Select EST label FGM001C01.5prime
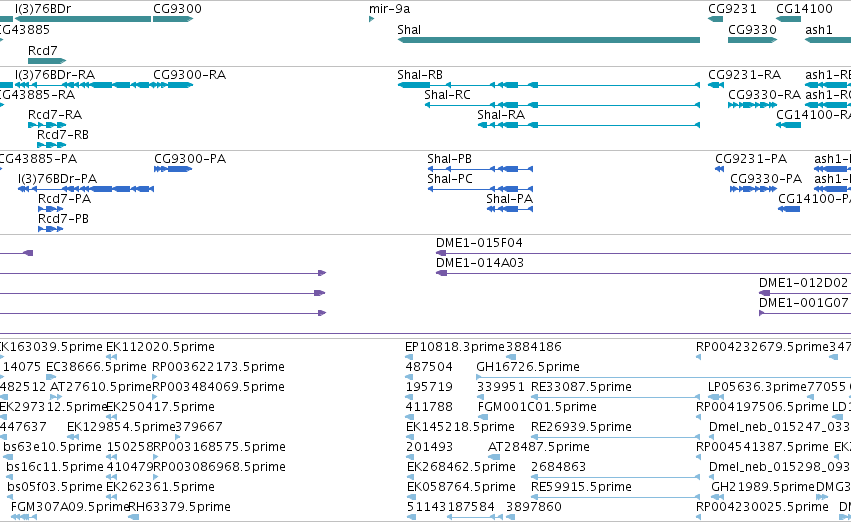This screenshot has height=522, width=851. click(537, 408)
